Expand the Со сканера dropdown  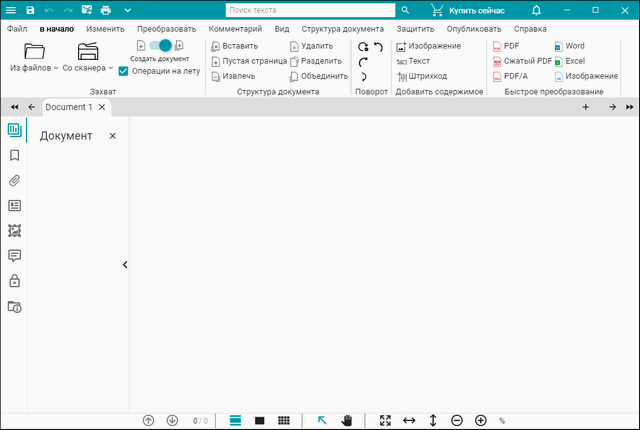[87, 68]
